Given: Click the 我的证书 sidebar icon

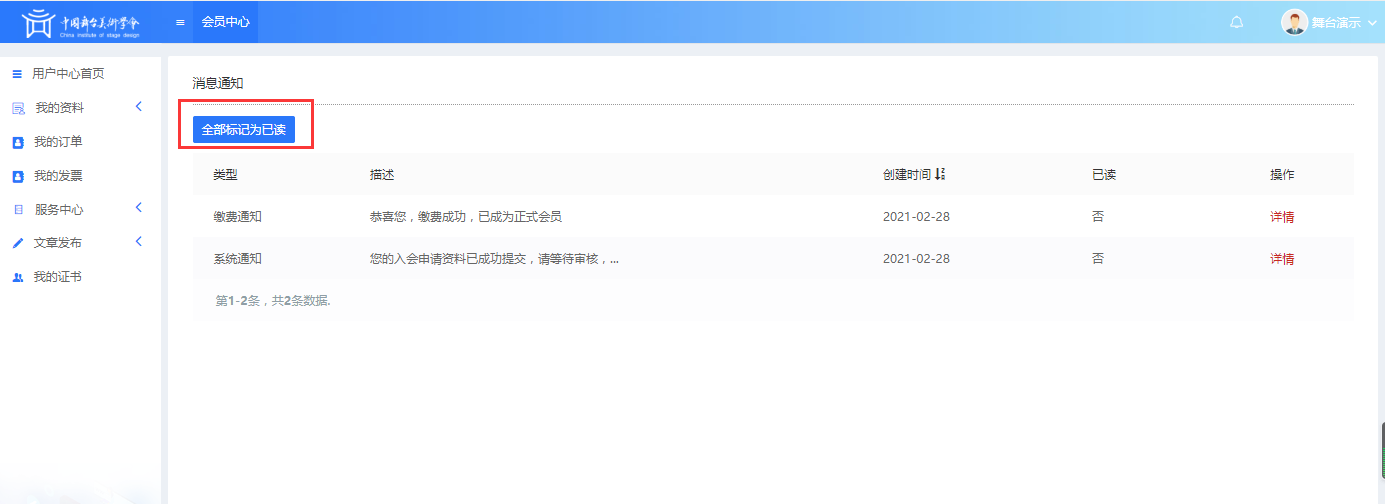Looking at the screenshot, I should [x=18, y=277].
